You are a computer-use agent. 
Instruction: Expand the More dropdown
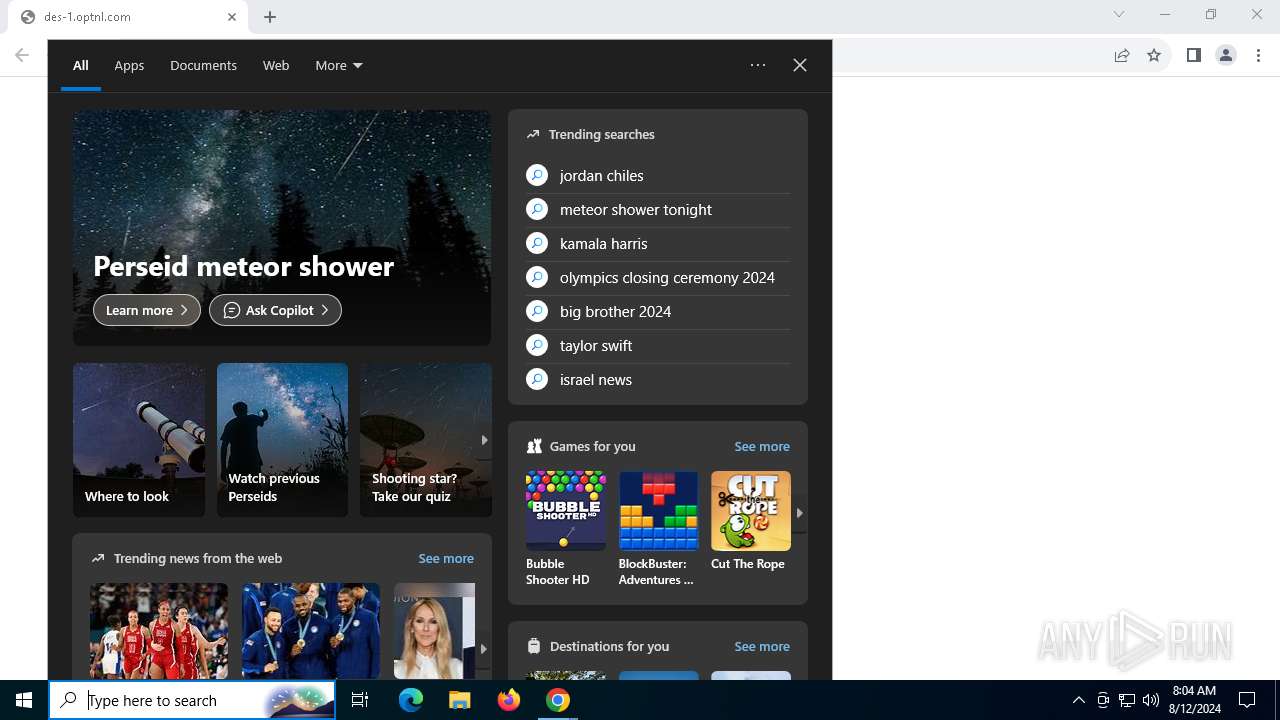tap(339, 65)
